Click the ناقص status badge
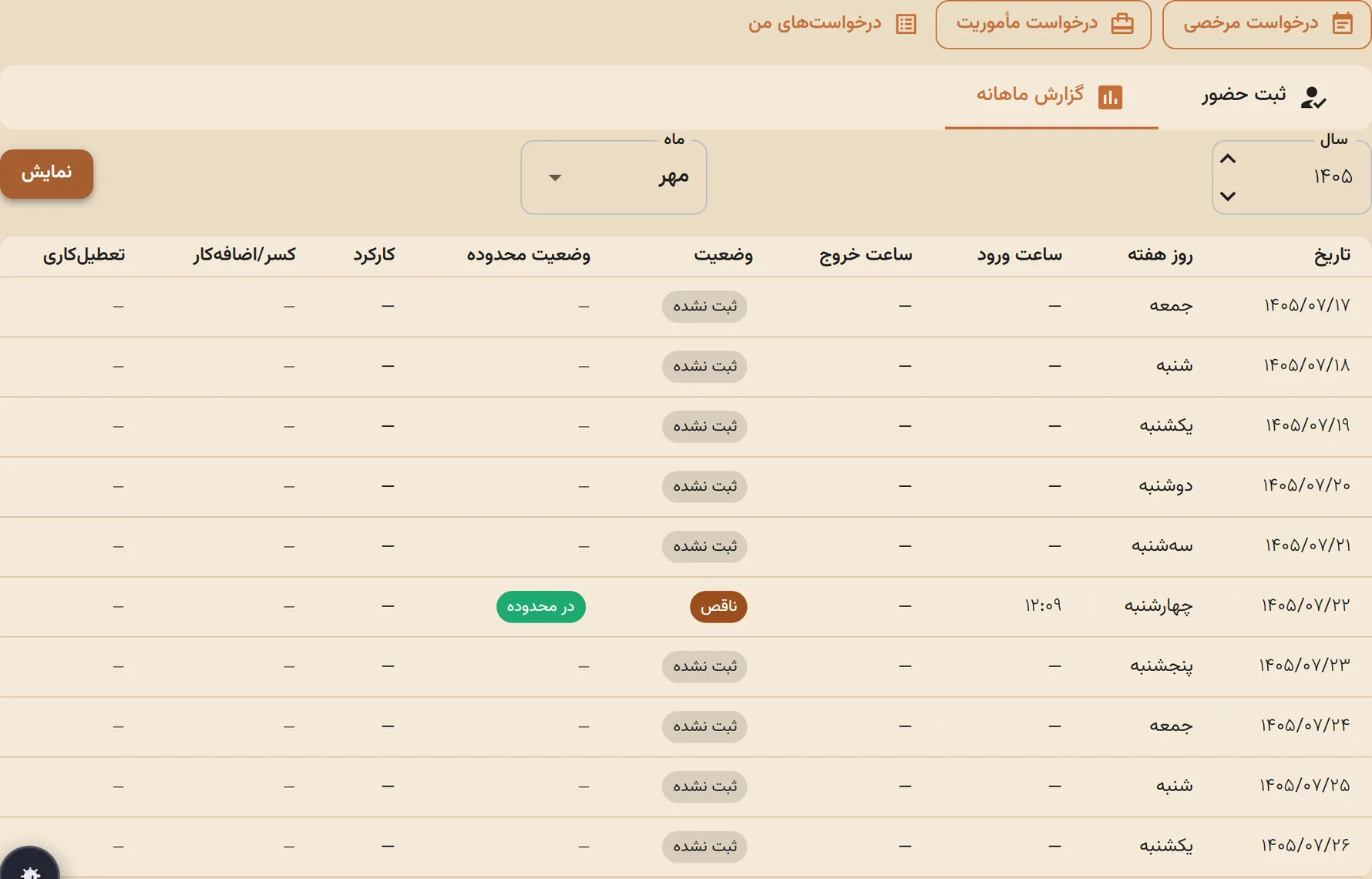The width and height of the screenshot is (1372, 879). [718, 607]
